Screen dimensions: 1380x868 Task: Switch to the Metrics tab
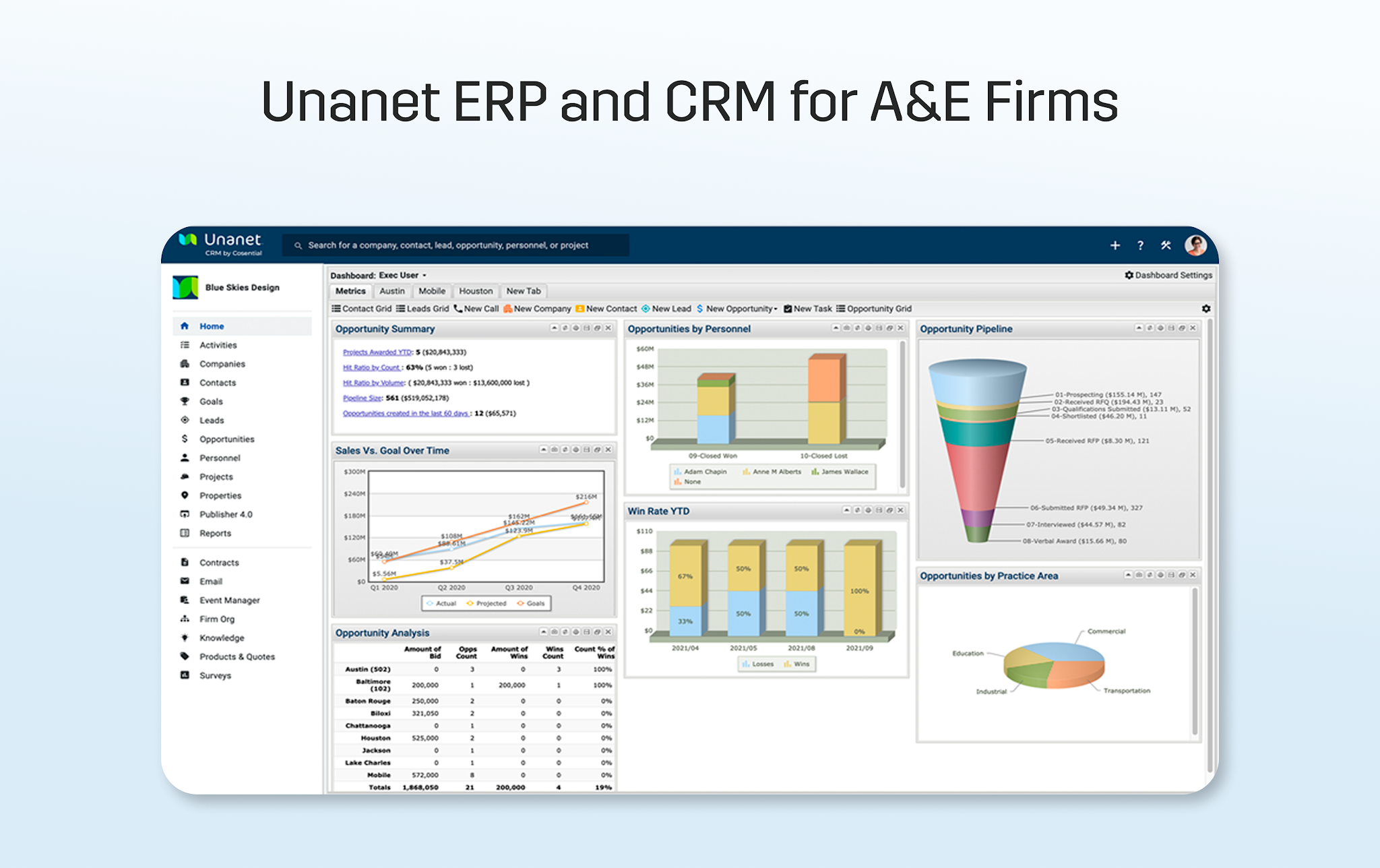[x=350, y=291]
